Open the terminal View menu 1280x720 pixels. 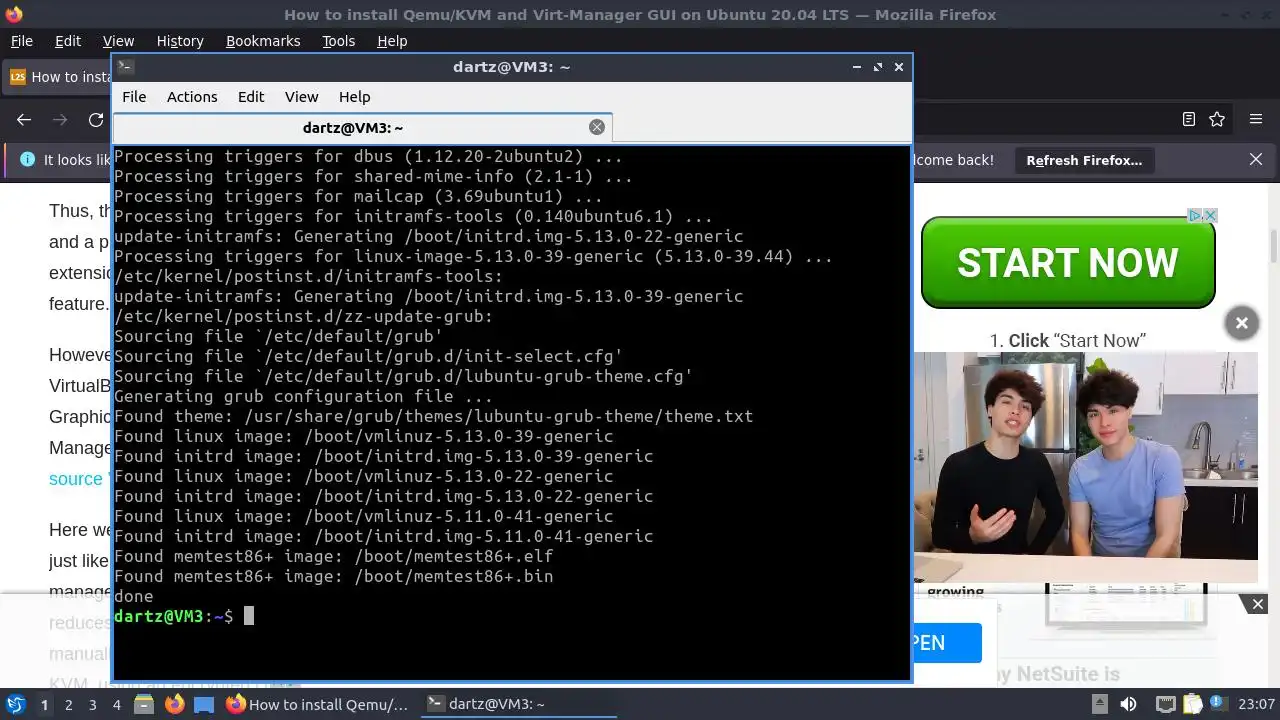click(301, 97)
